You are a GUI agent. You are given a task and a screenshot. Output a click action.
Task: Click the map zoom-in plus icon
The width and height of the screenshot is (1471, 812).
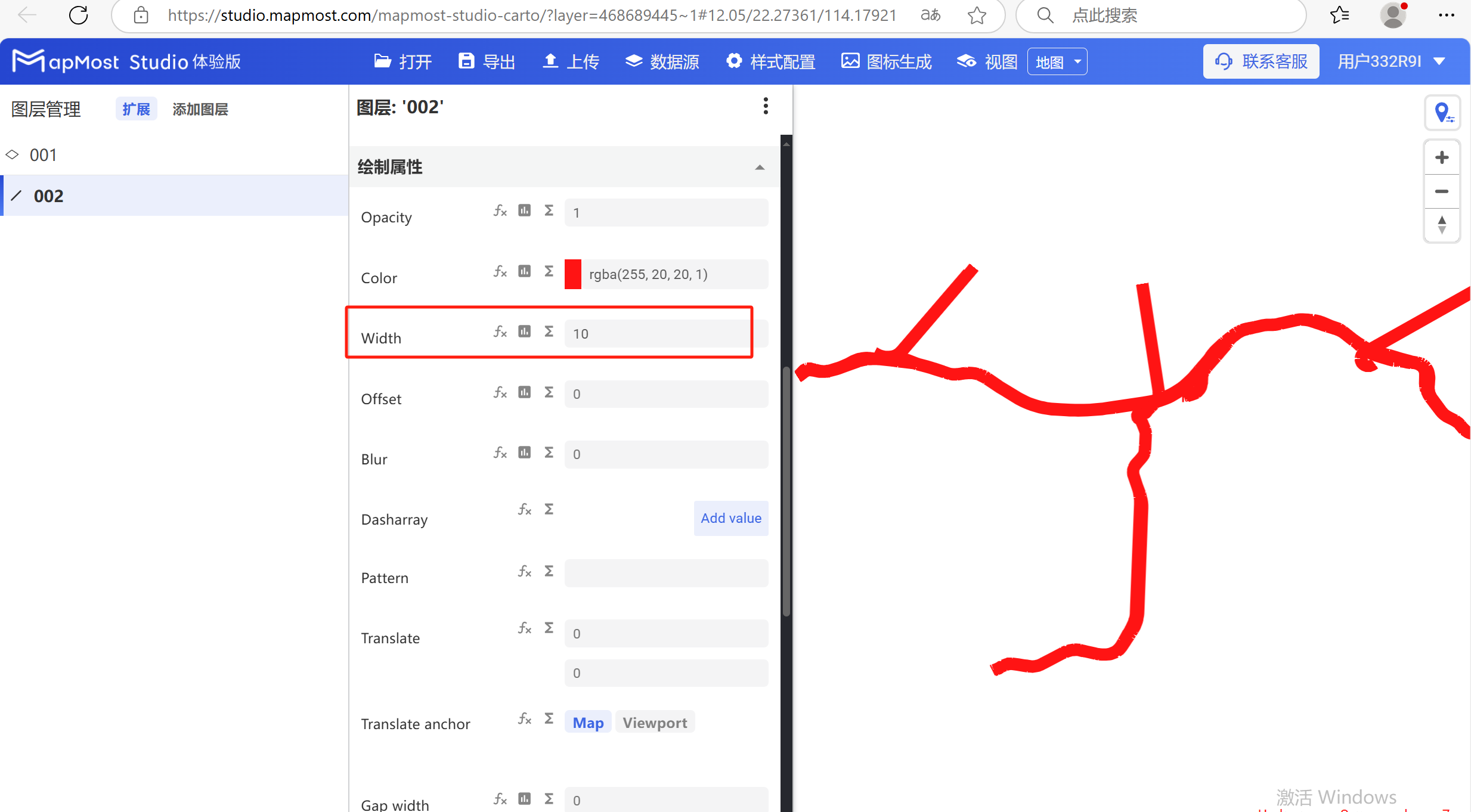(1442, 157)
